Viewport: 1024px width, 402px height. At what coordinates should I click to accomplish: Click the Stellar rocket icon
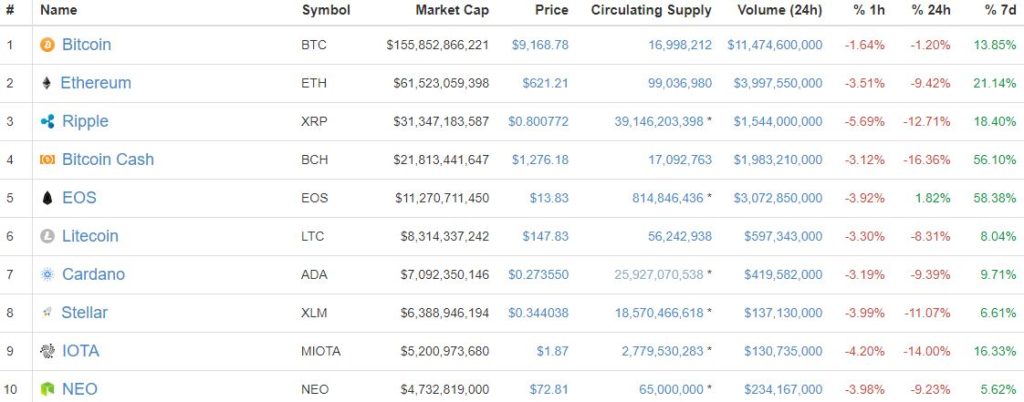click(47, 313)
